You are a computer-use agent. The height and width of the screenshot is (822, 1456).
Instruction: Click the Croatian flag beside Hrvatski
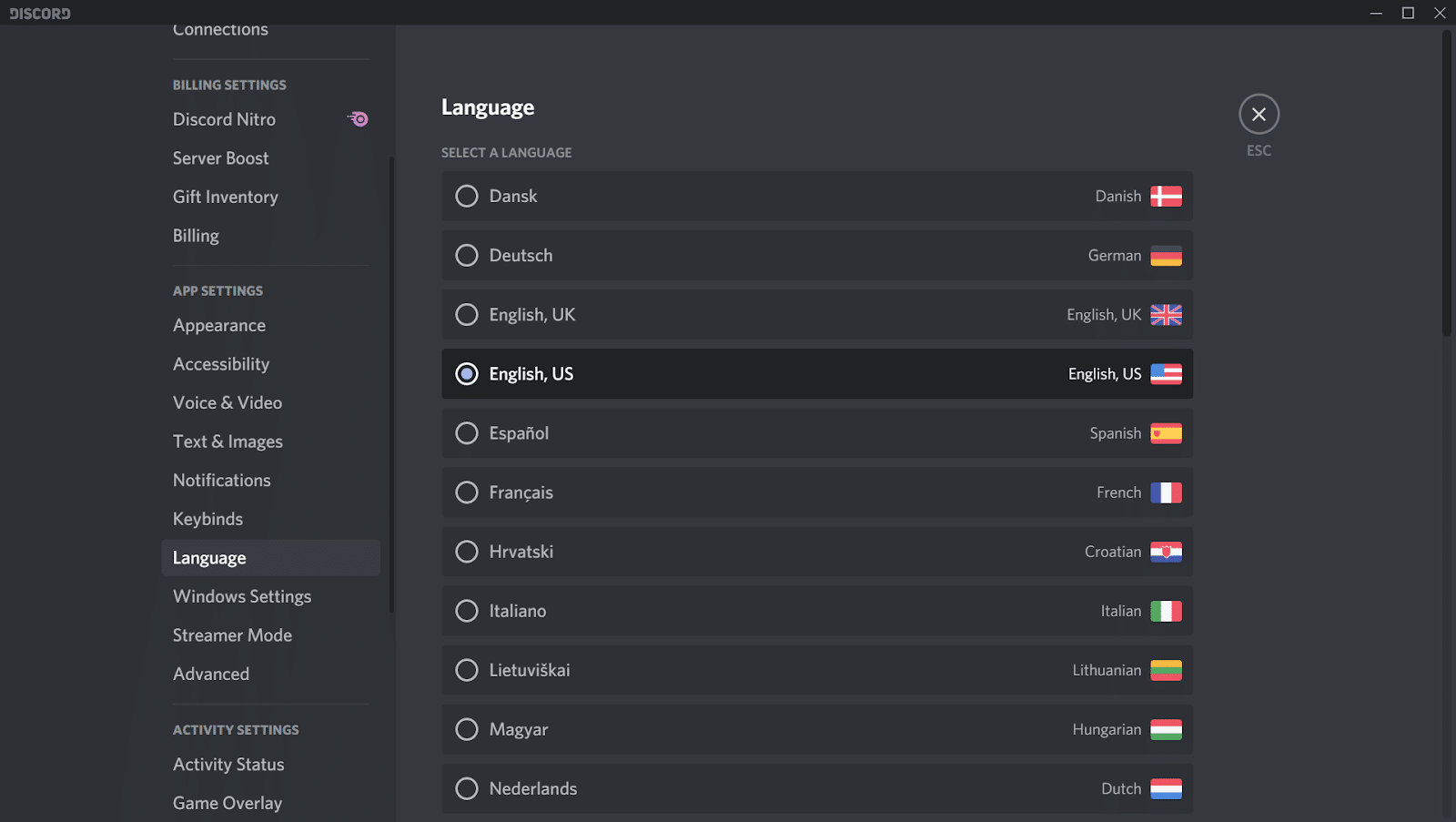click(x=1167, y=551)
